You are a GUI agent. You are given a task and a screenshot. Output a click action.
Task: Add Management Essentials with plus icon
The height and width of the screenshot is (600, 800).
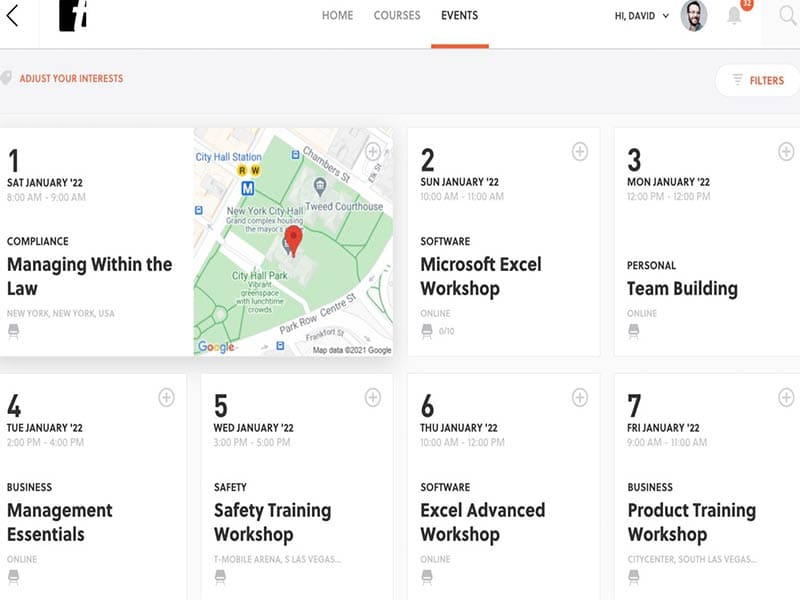[x=166, y=397]
